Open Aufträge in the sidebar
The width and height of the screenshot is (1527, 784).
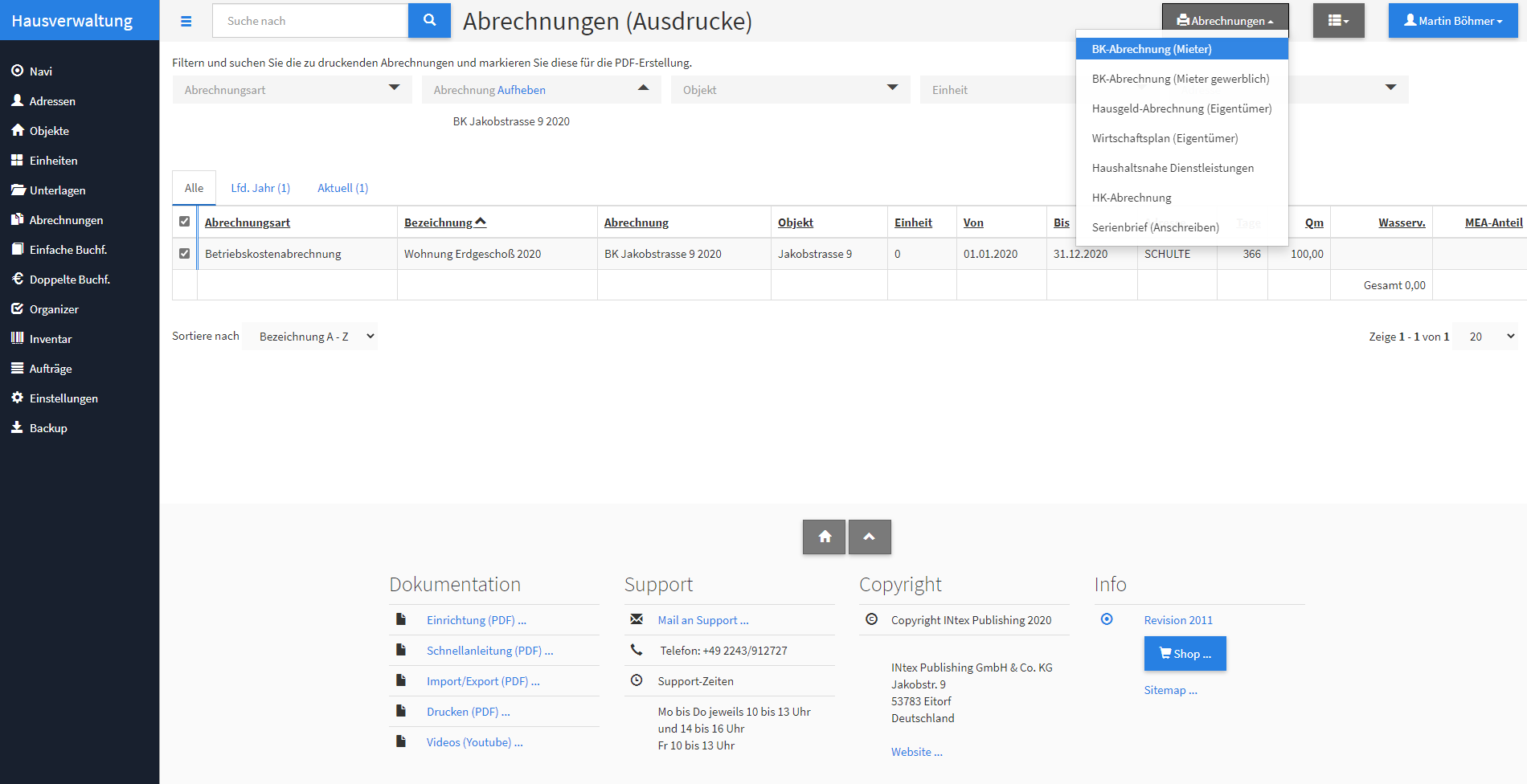[x=50, y=369]
